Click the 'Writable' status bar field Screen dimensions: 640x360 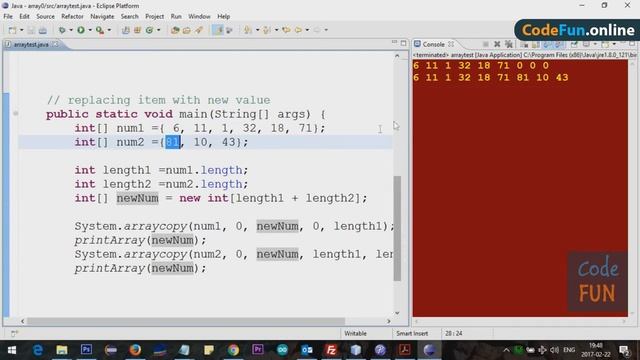pyautogui.click(x=355, y=333)
